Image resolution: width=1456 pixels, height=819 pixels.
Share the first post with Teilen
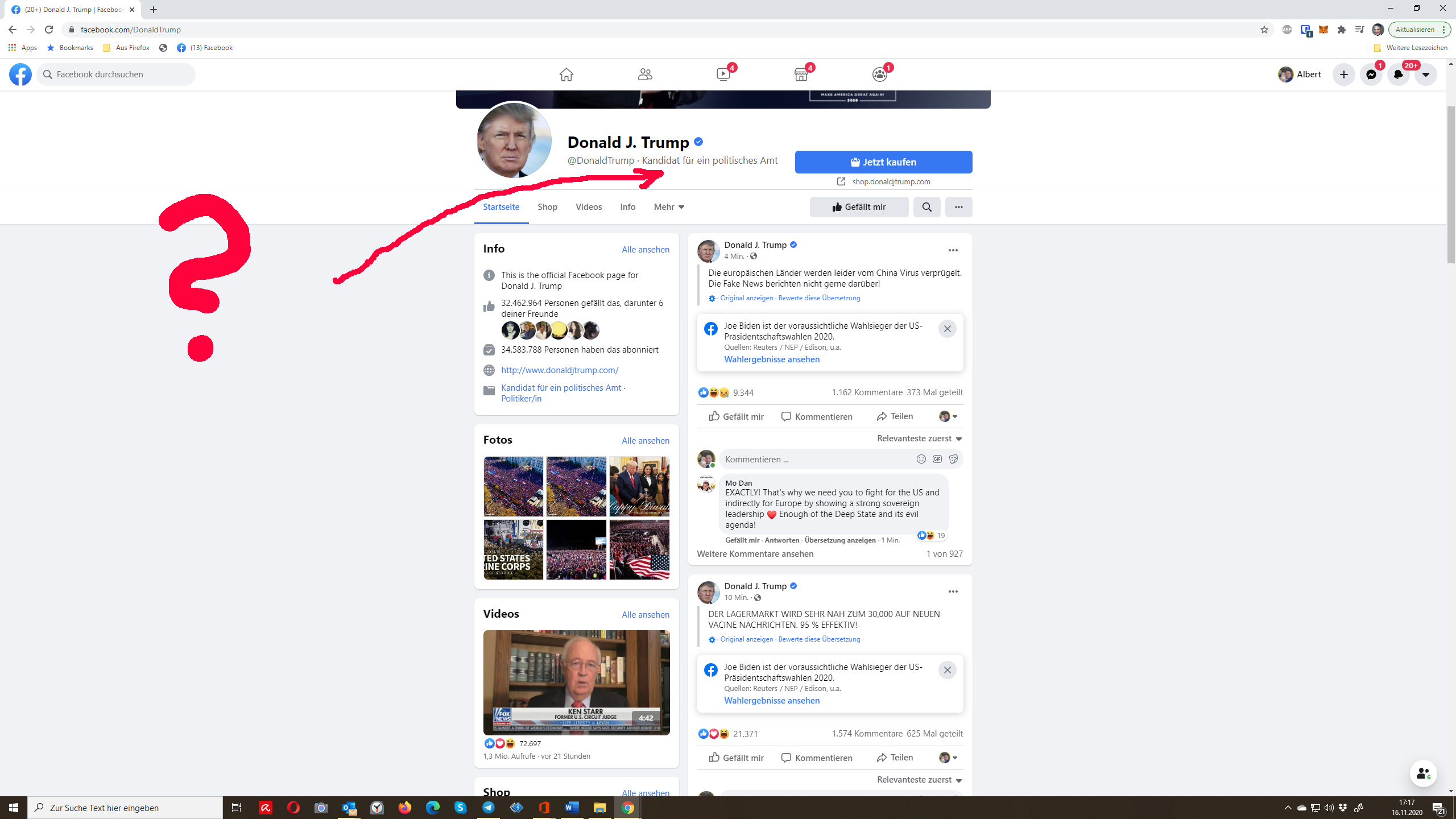click(895, 416)
